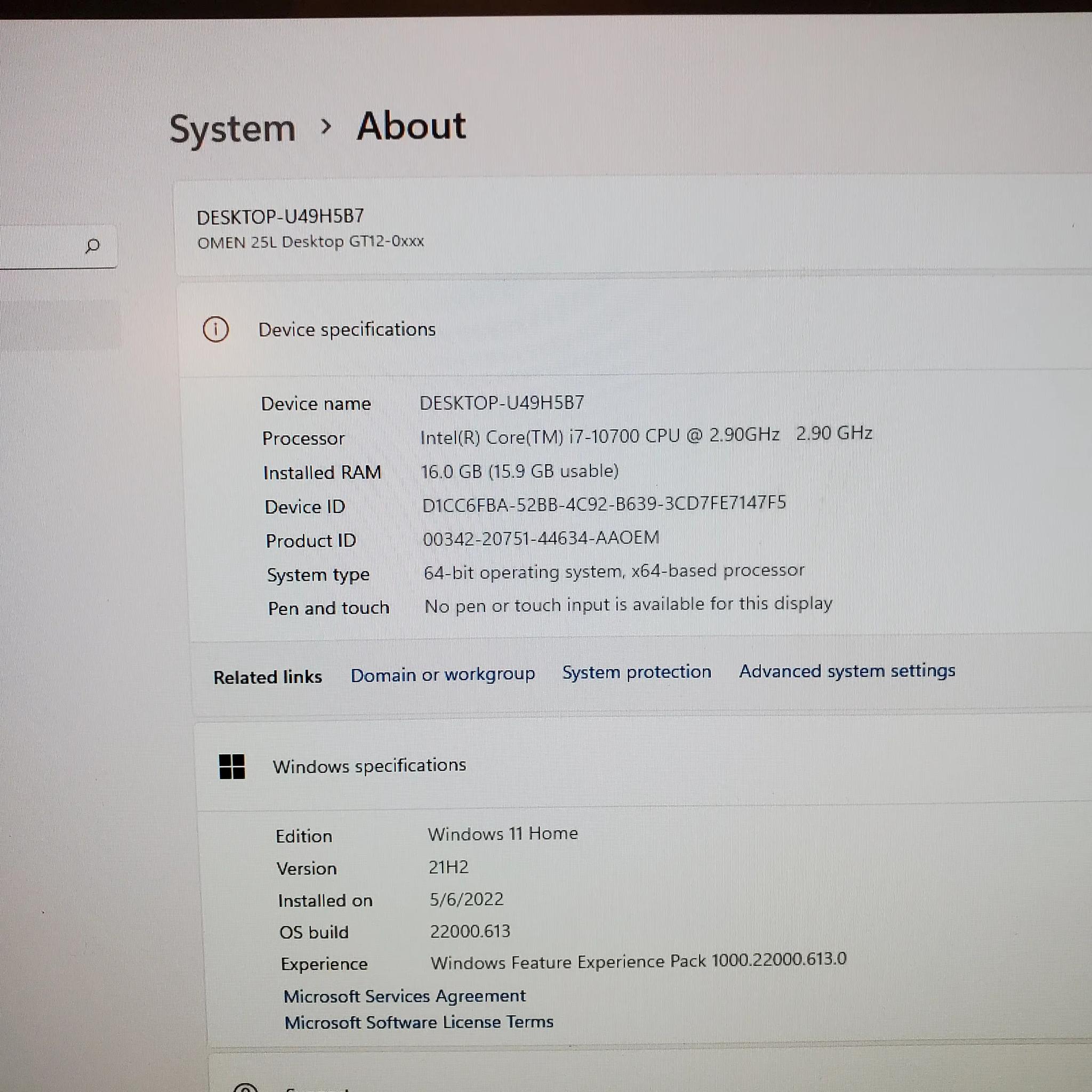Click the search magnifier icon

(92, 246)
